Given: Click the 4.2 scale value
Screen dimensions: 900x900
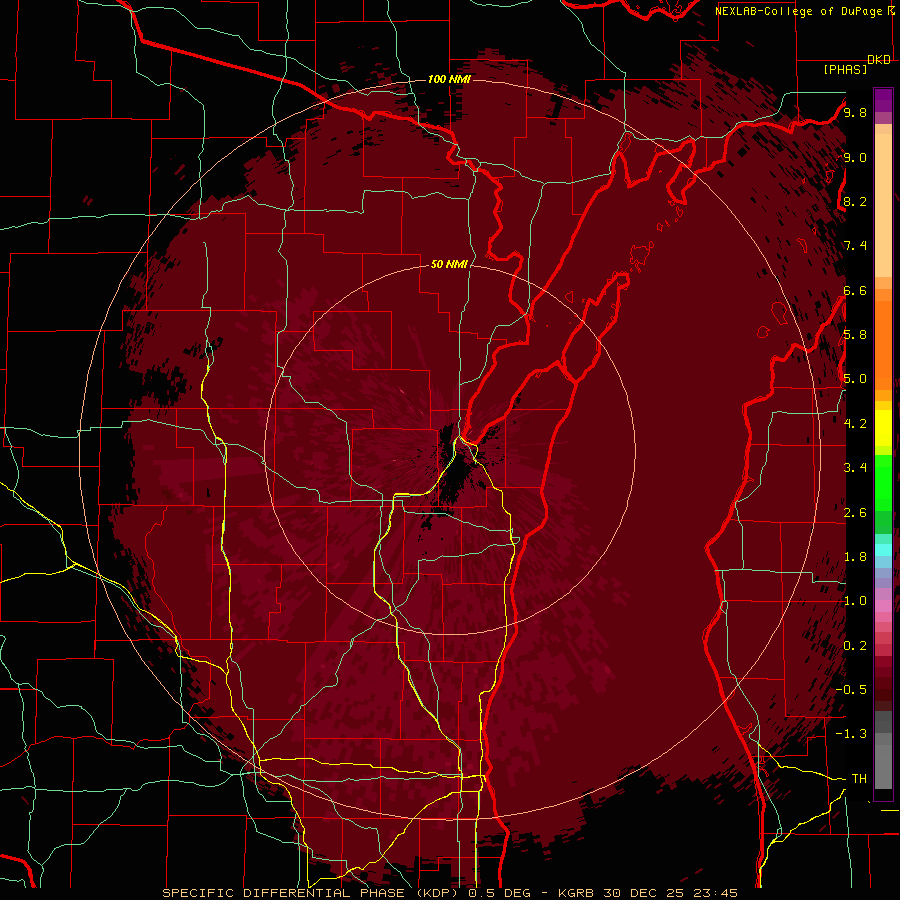Looking at the screenshot, I should click(x=855, y=424).
